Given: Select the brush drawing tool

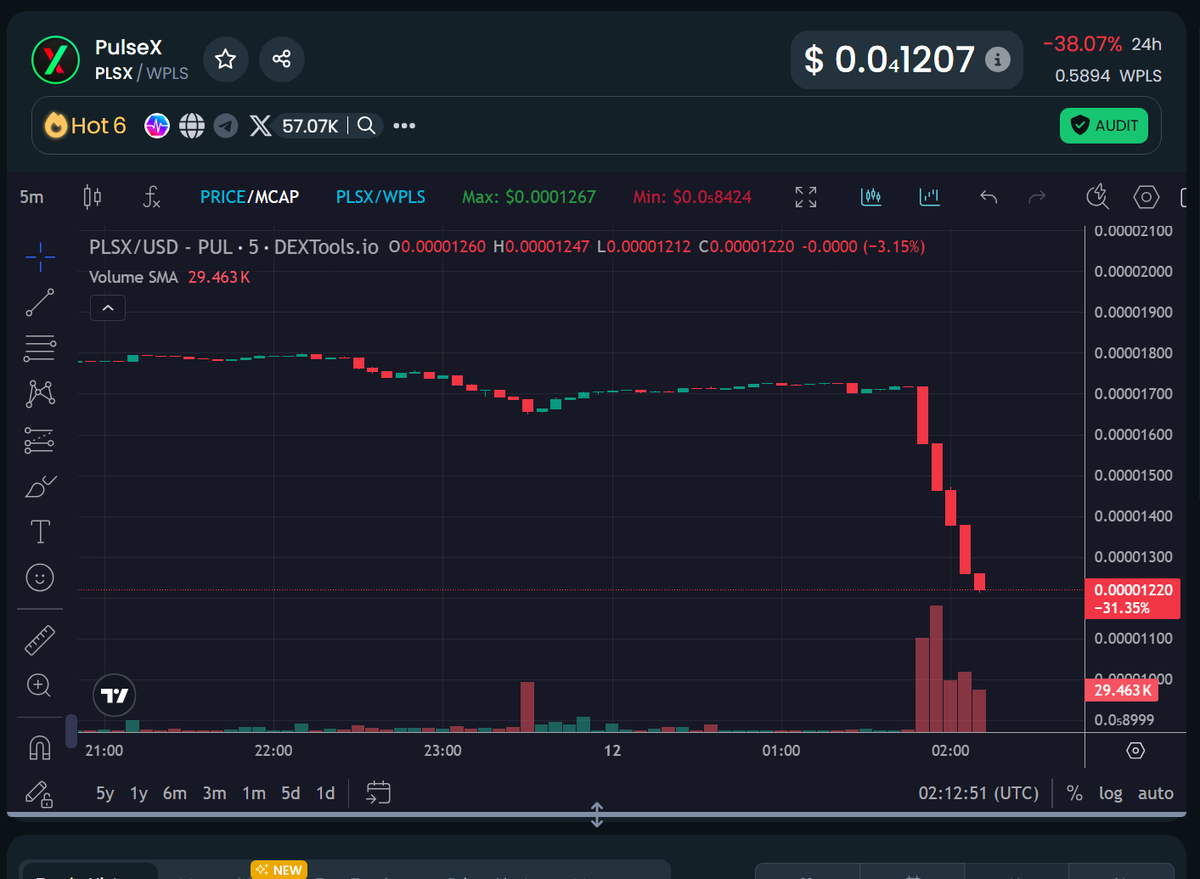Looking at the screenshot, I should tap(40, 486).
